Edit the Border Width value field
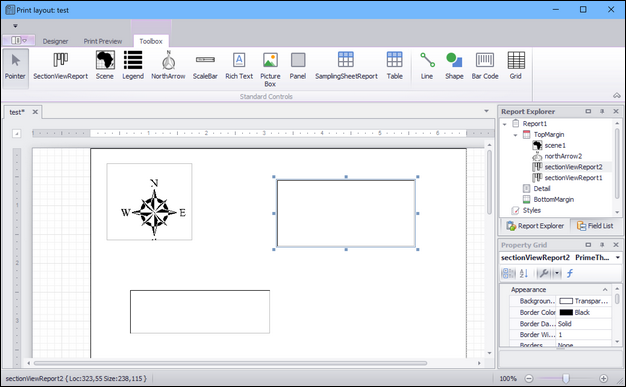Screen dimensions: 626x387 (584, 335)
